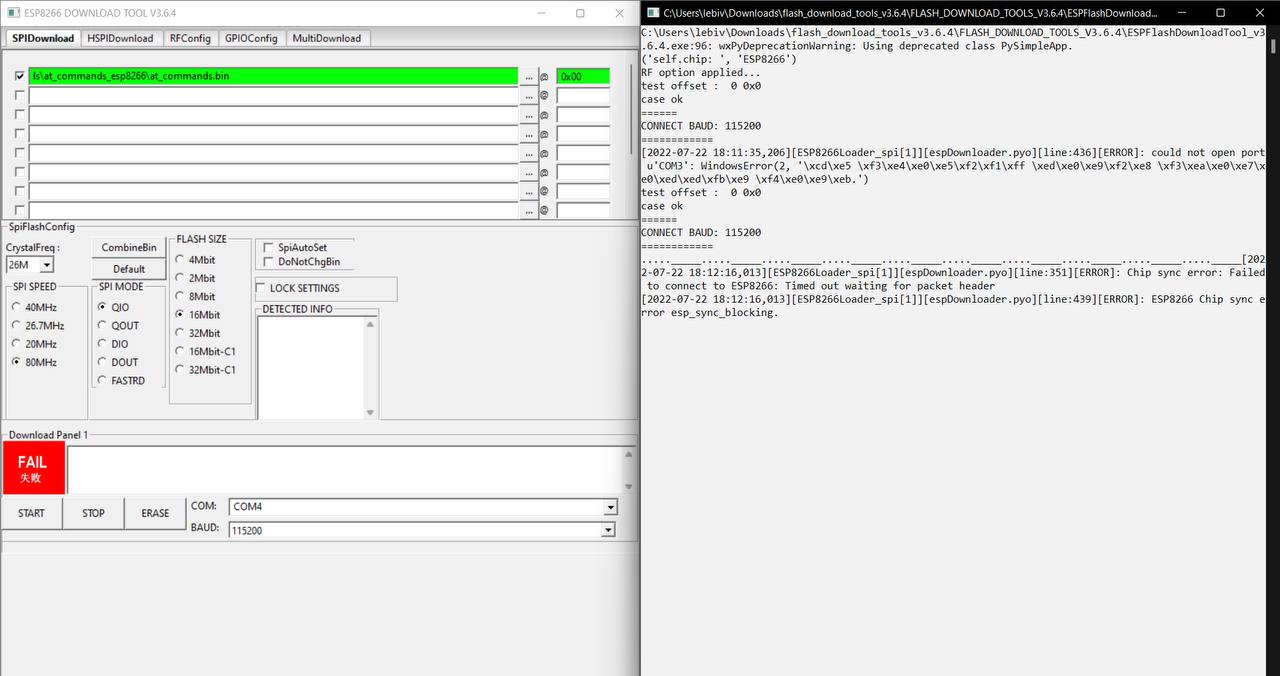
Task: Click the STOP button
Action: pyautogui.click(x=93, y=513)
